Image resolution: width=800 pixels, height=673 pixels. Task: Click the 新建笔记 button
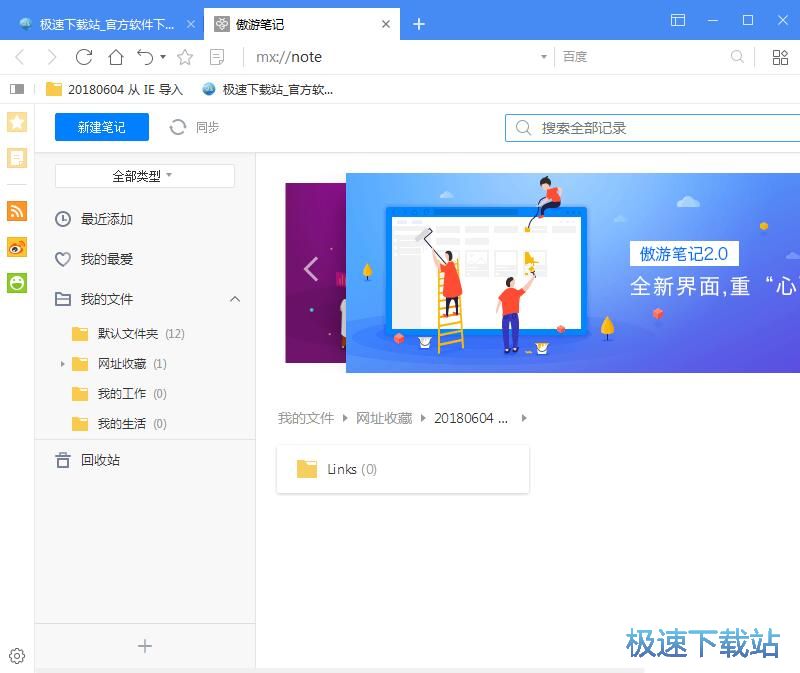click(x=102, y=127)
